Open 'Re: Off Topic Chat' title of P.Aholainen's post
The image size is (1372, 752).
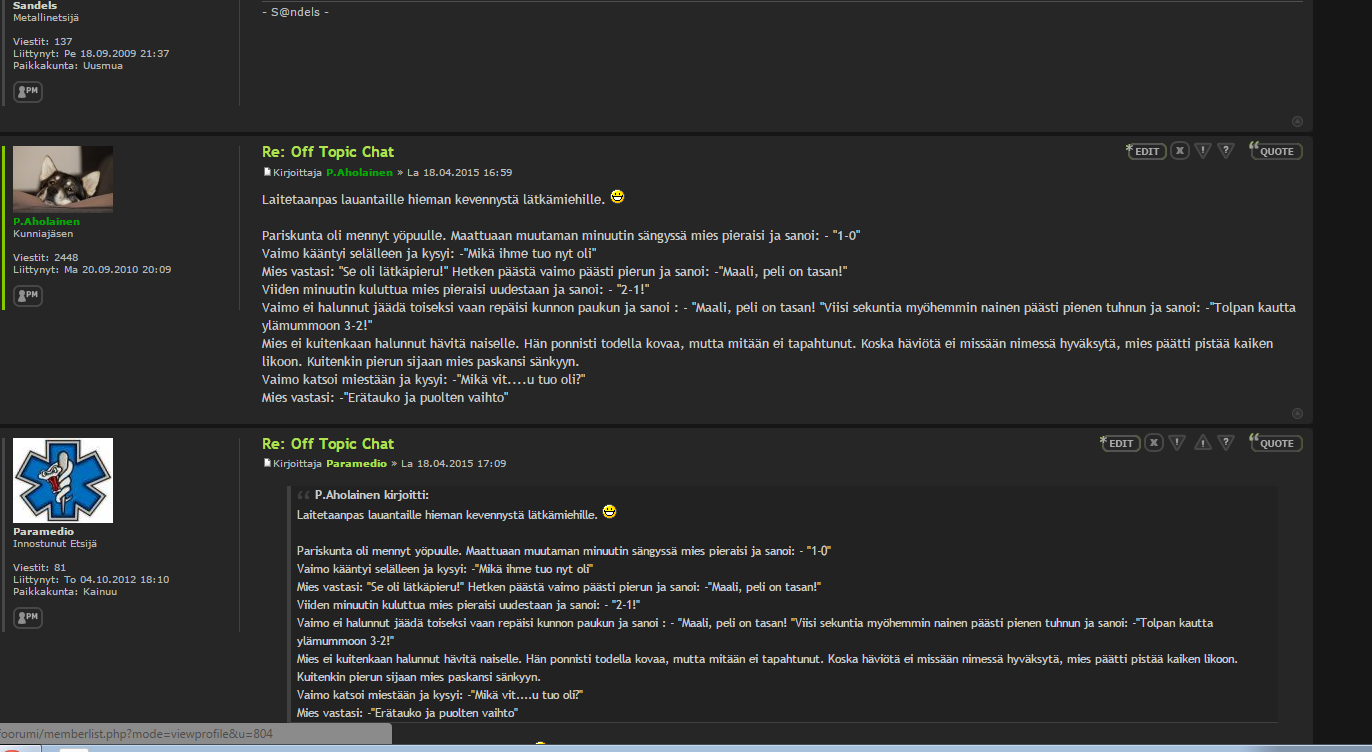click(328, 152)
